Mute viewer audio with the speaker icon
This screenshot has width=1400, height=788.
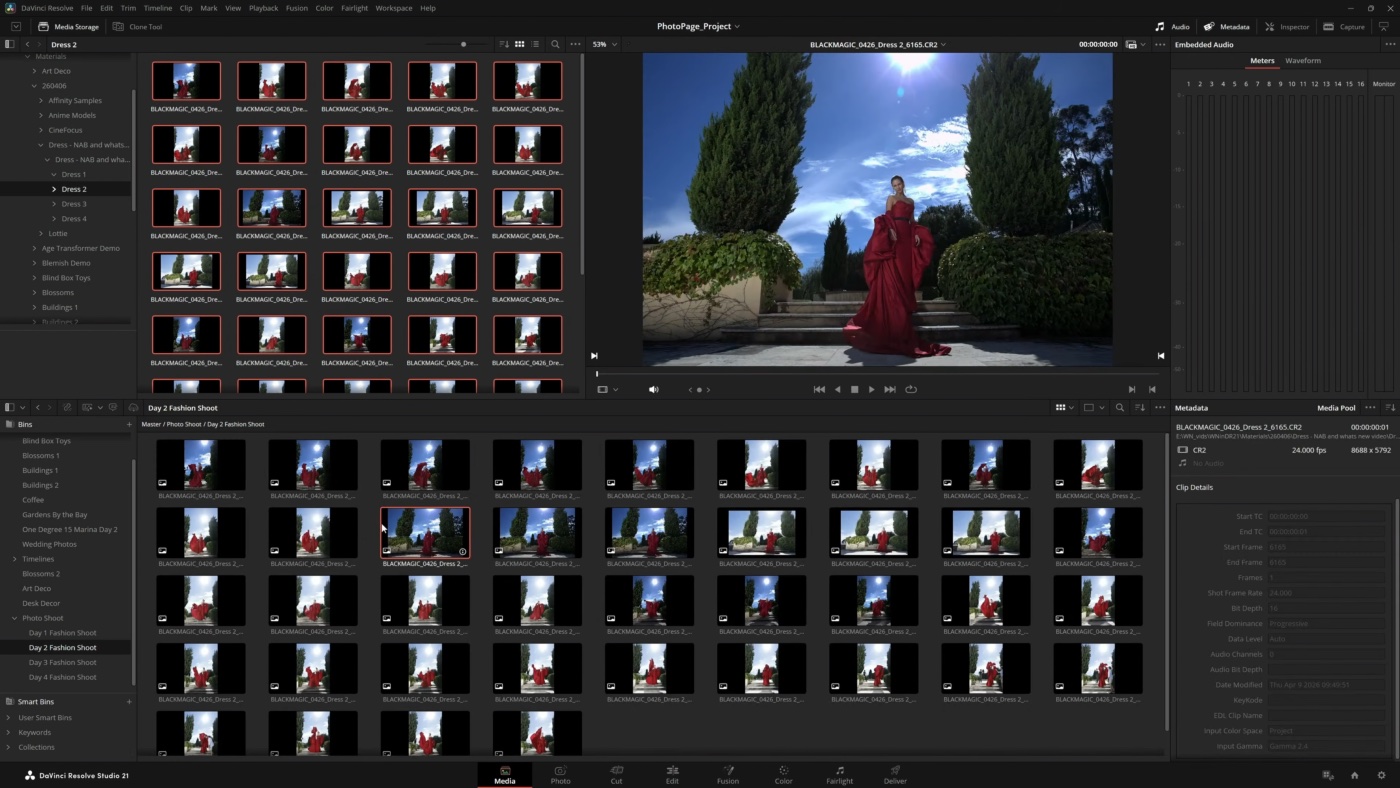[x=654, y=390]
